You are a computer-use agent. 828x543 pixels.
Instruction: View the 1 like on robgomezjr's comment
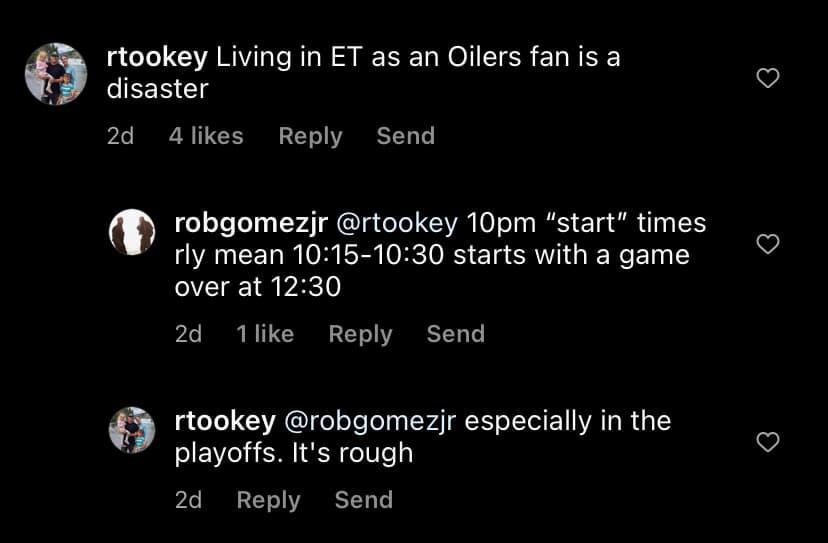point(265,334)
